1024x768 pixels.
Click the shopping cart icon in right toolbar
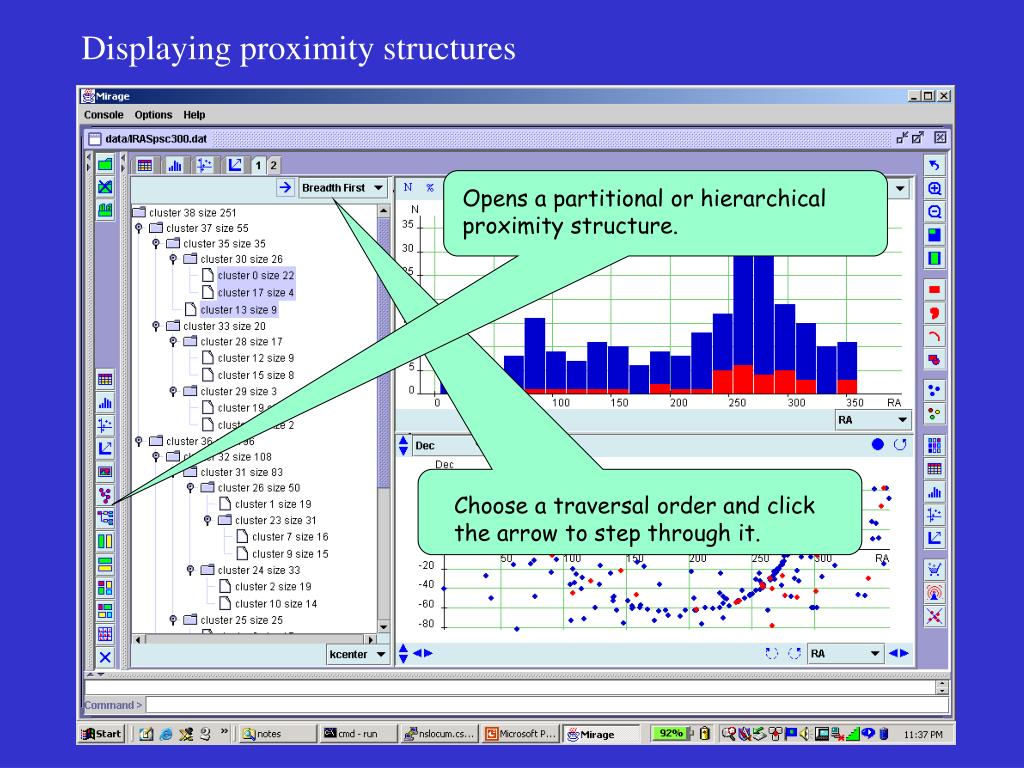click(935, 569)
